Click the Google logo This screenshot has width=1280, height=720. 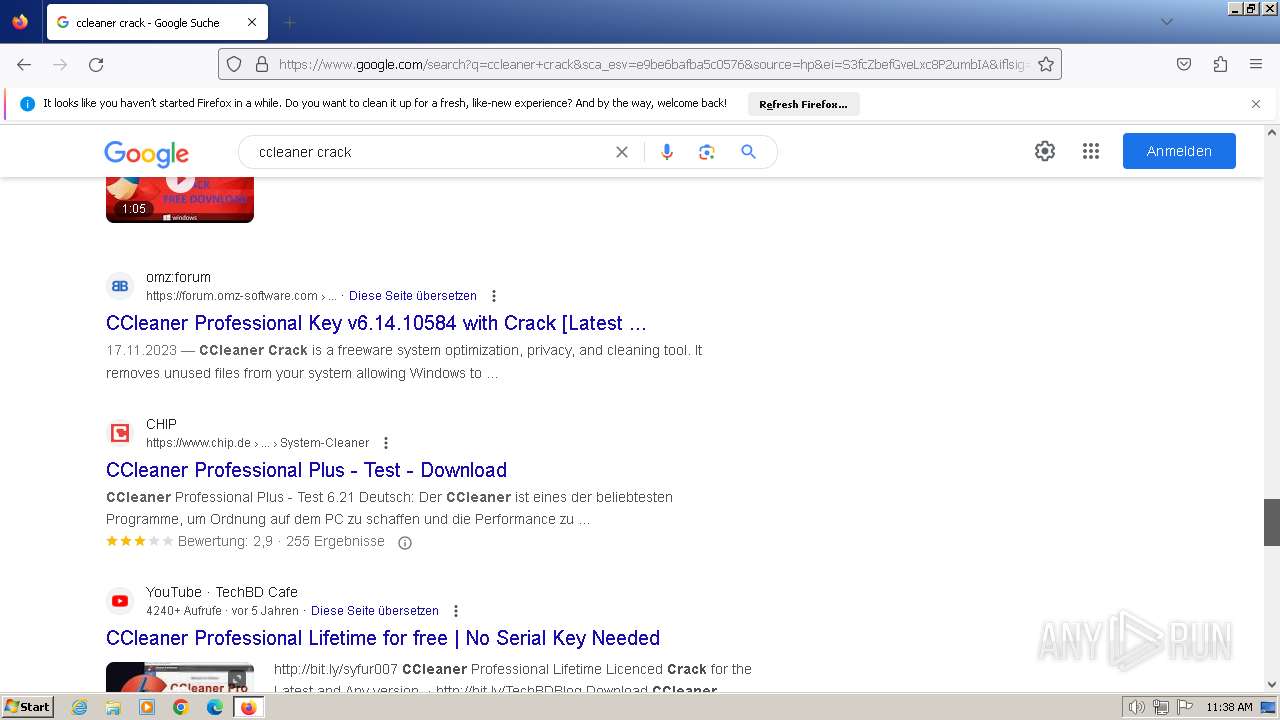pyautogui.click(x=146, y=152)
